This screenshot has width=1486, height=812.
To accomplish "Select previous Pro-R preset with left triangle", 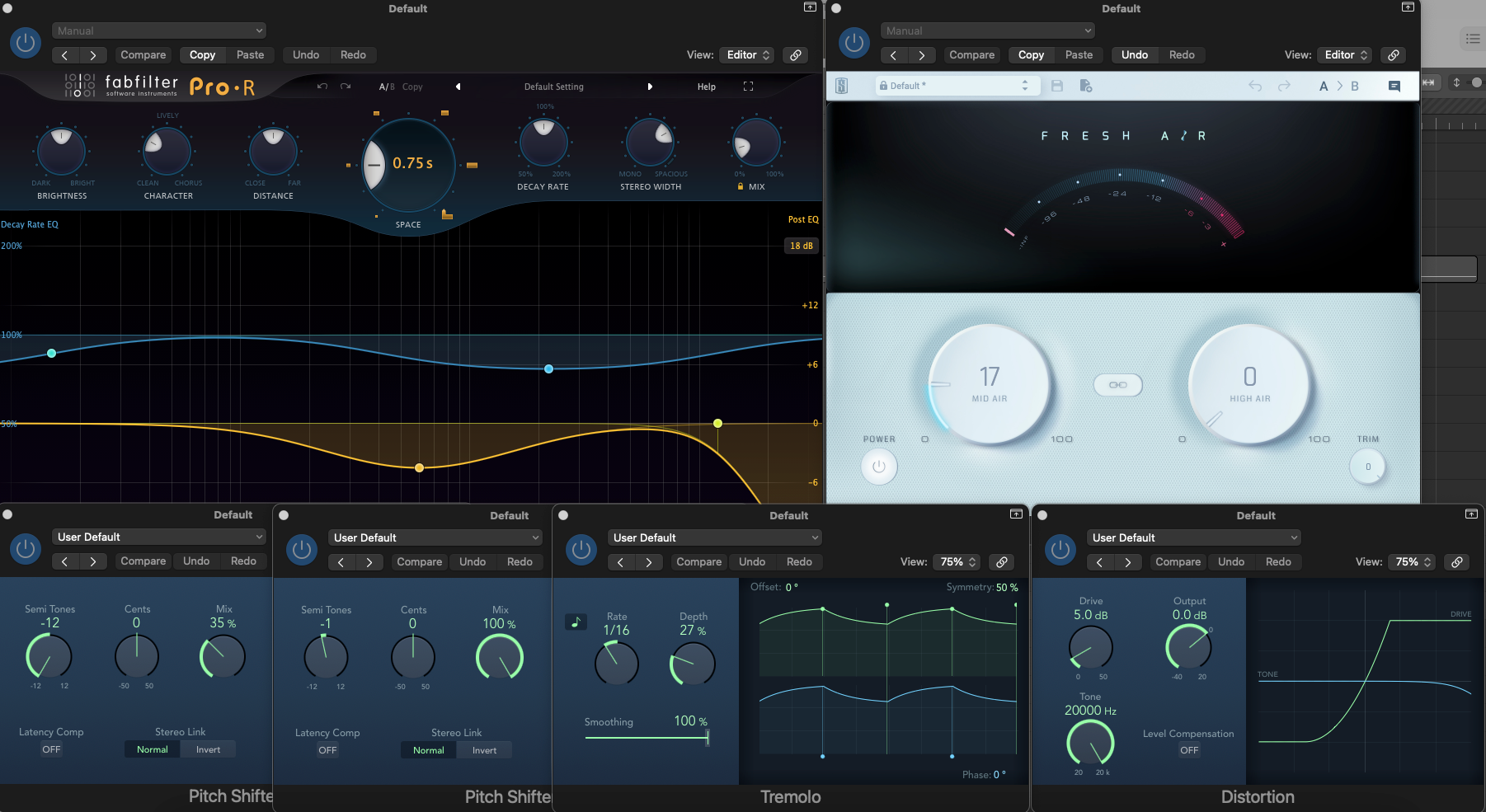I will [458, 87].
